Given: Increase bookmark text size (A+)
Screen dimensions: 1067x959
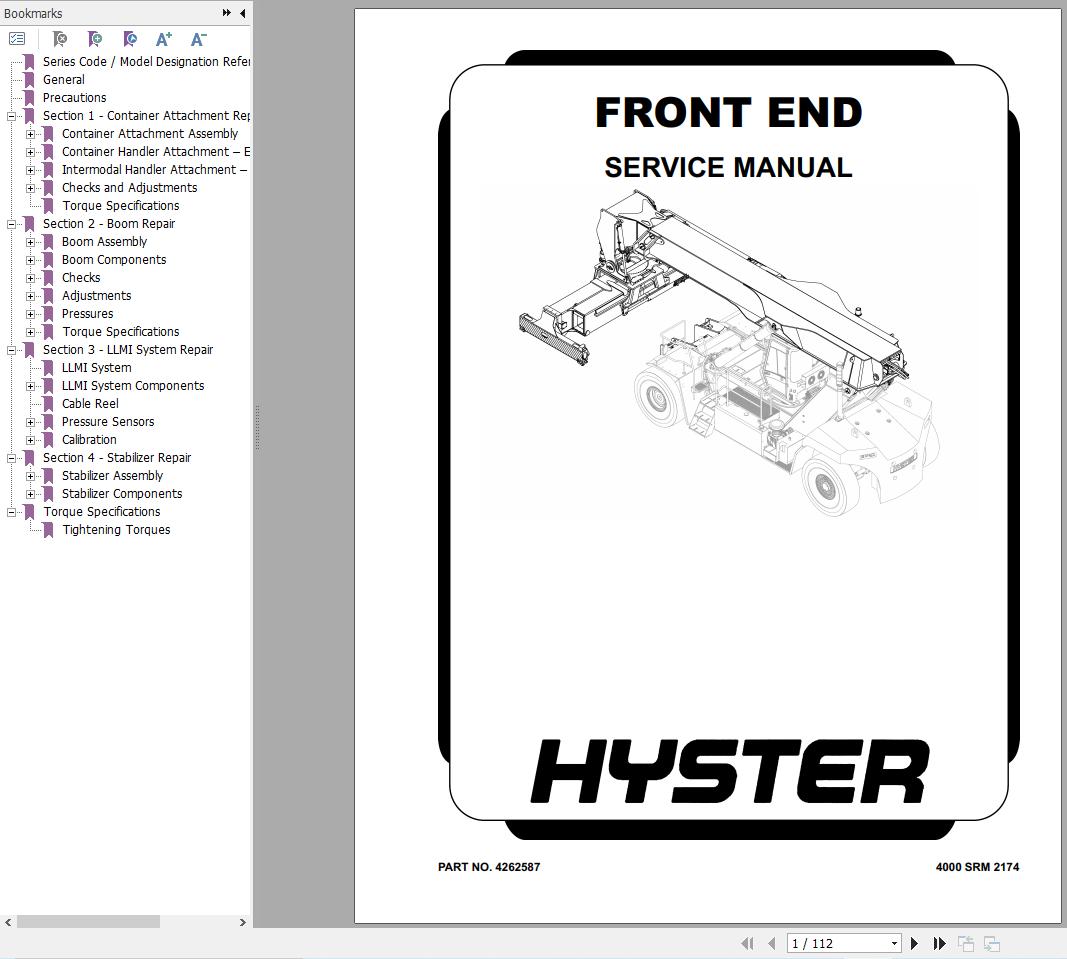Looking at the screenshot, I should click(163, 39).
